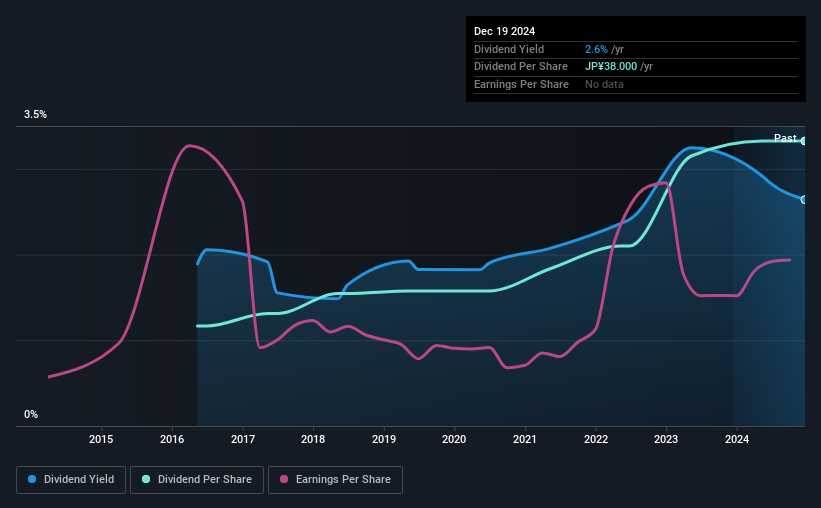This screenshot has height=508, width=821.
Task: Click the Dec 19 2024 tooltip date
Action: click(504, 31)
